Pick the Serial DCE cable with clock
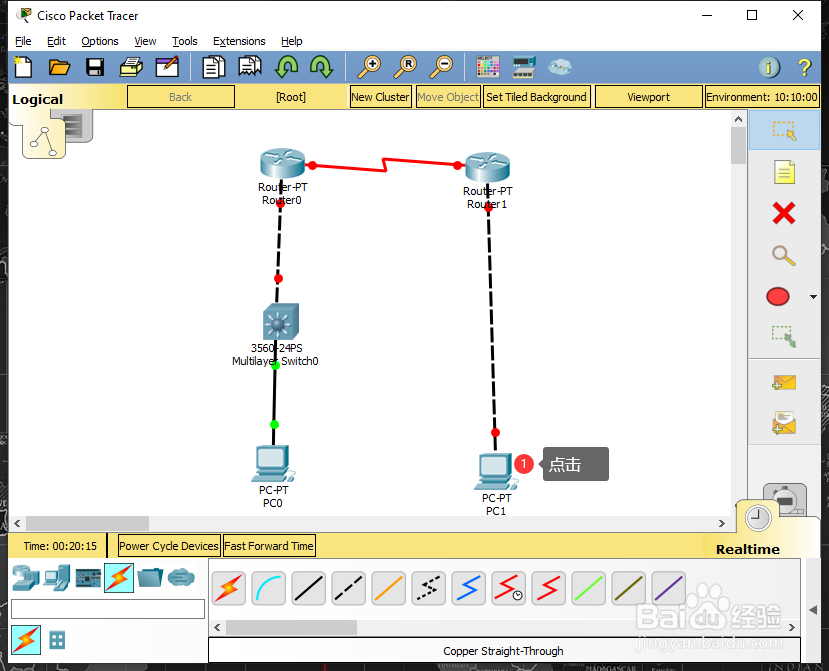This screenshot has height=671, width=829. pos(508,588)
